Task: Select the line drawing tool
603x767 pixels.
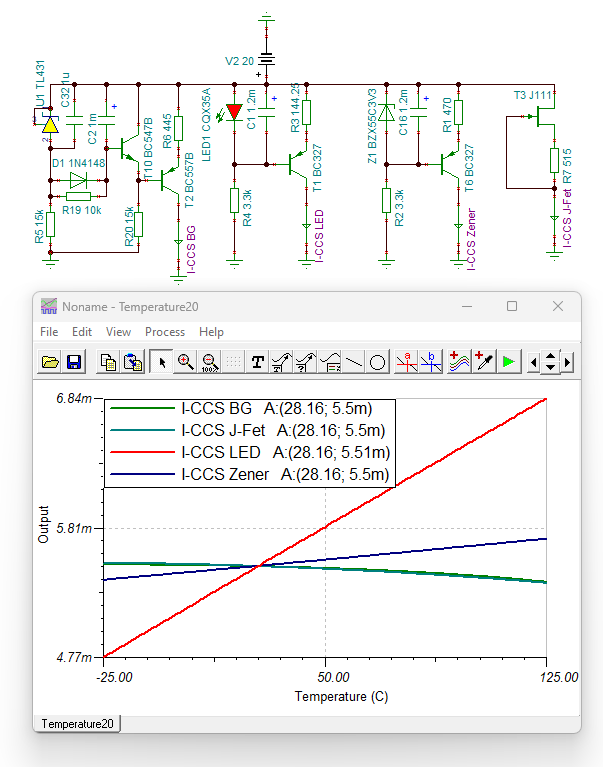Action: [354, 362]
